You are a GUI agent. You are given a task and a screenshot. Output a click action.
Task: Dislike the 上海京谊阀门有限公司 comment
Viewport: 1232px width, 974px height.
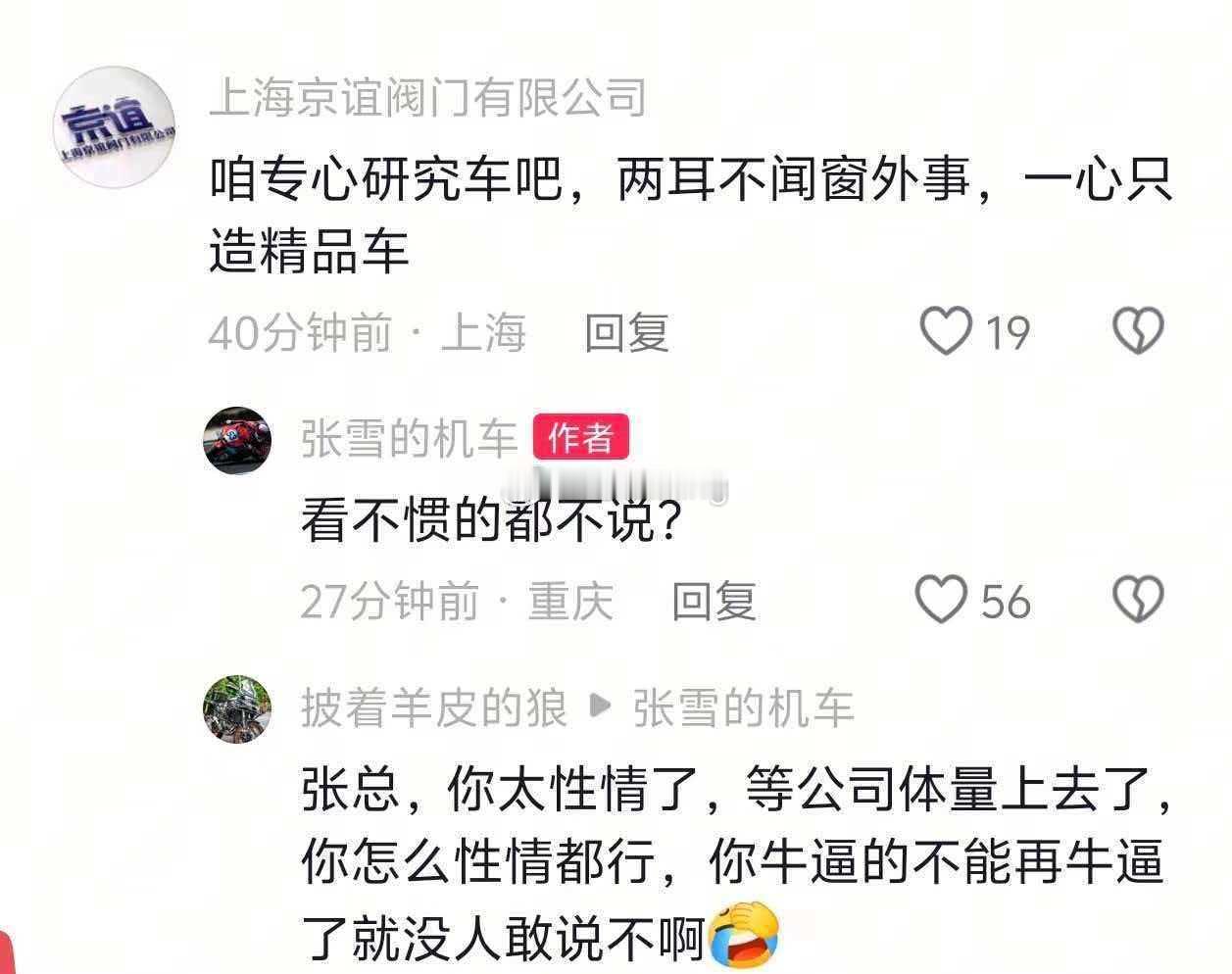[1138, 331]
